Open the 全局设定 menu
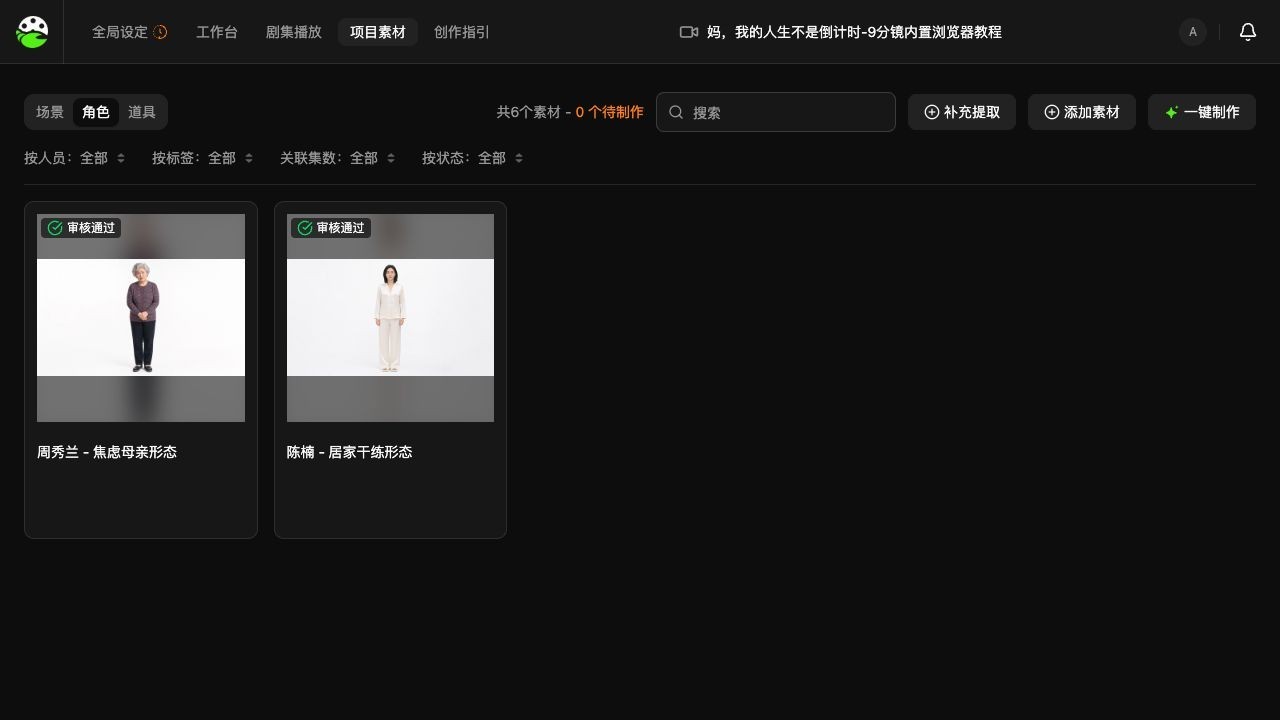The image size is (1280, 720). point(130,32)
